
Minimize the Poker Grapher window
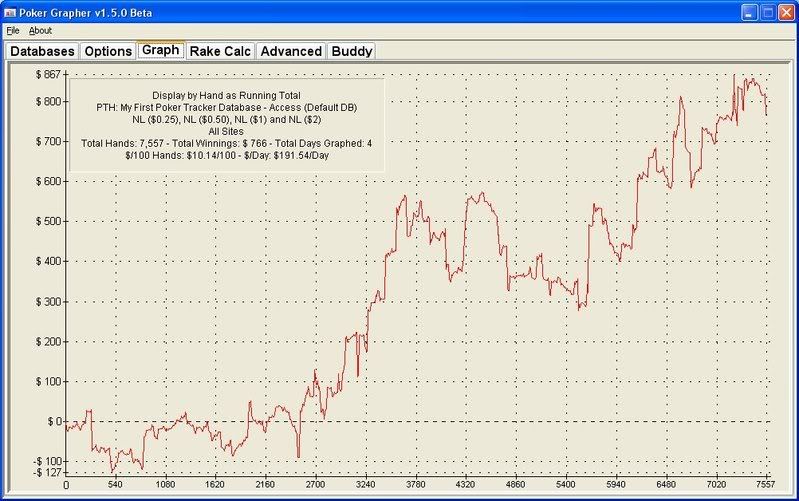748,12
